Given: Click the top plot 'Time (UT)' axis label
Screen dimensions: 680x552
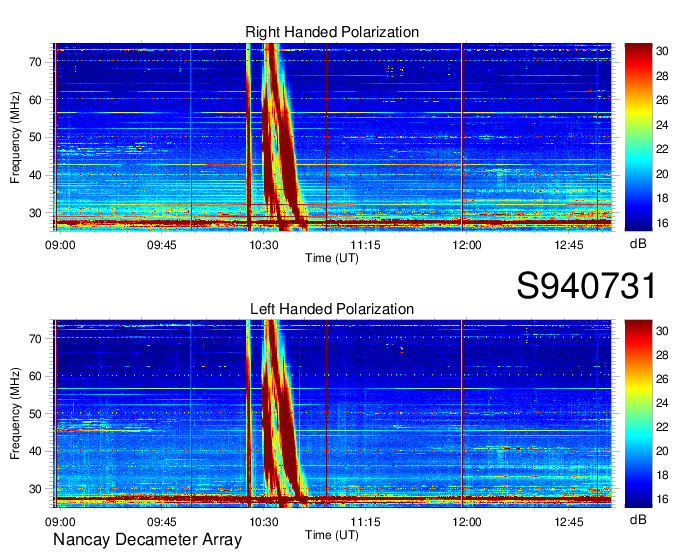Looking at the screenshot, I should click(332, 258).
